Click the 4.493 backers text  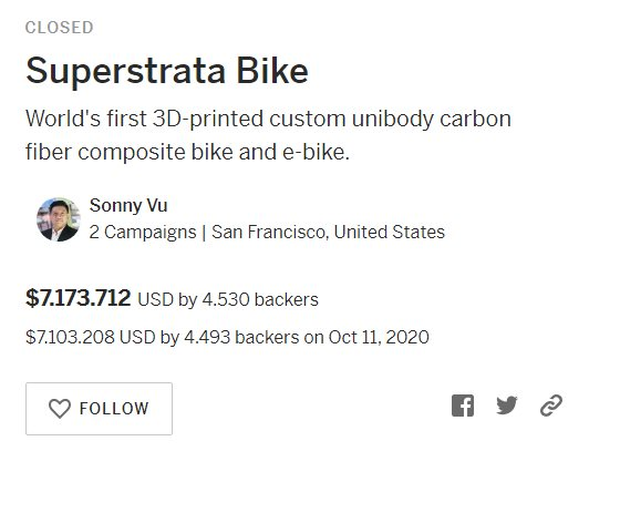pos(242,337)
